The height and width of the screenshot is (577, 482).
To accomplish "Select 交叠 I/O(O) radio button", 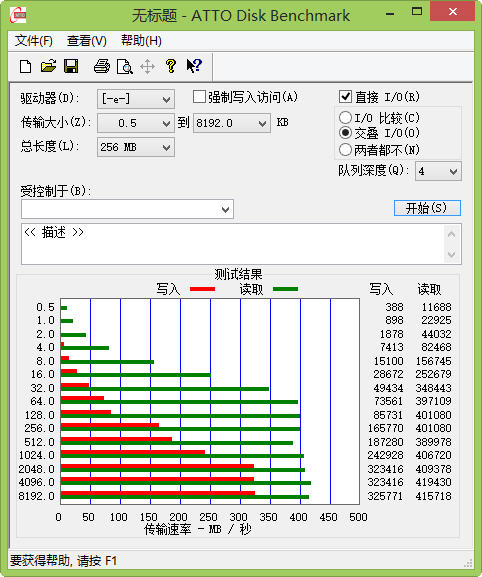I will [x=345, y=132].
